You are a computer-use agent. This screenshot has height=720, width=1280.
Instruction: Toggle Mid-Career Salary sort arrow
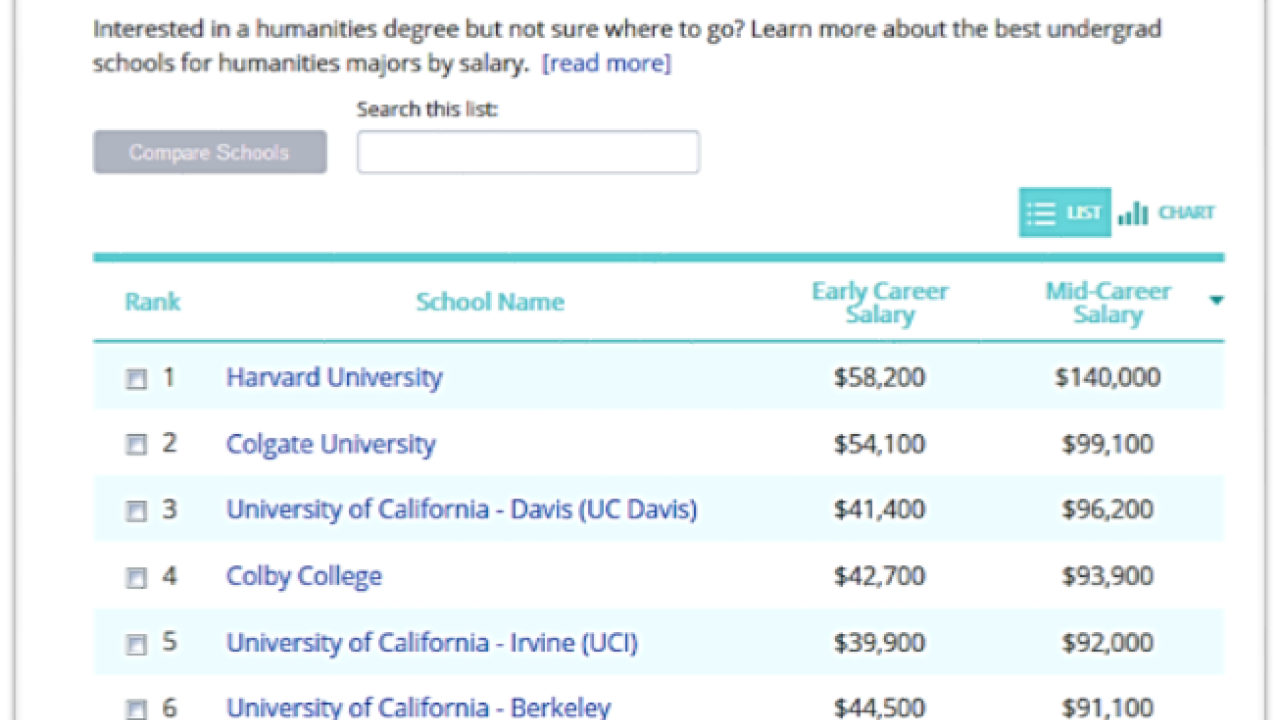coord(1216,300)
